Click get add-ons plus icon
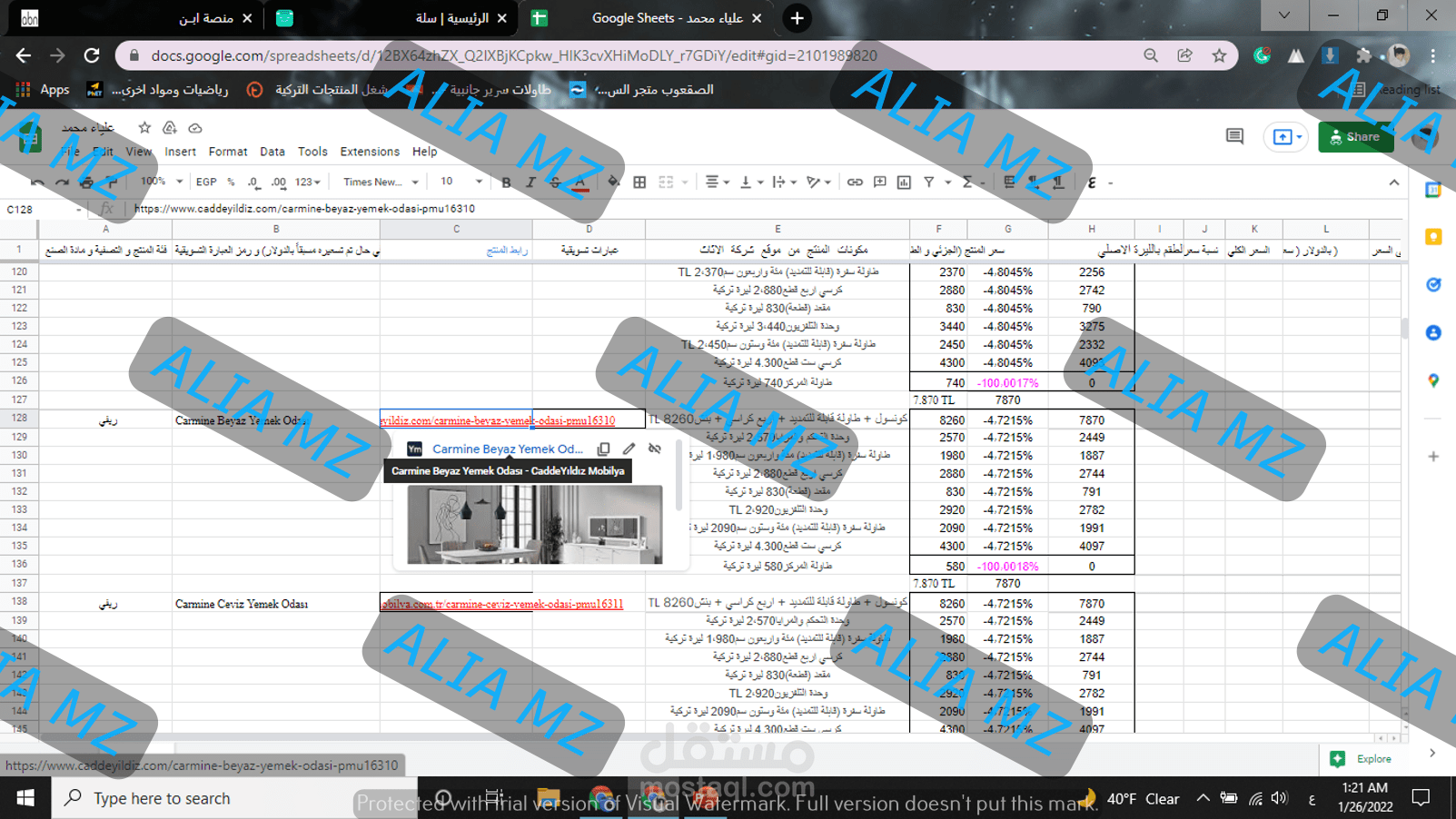This screenshot has height=819, width=1456. coord(1433,457)
